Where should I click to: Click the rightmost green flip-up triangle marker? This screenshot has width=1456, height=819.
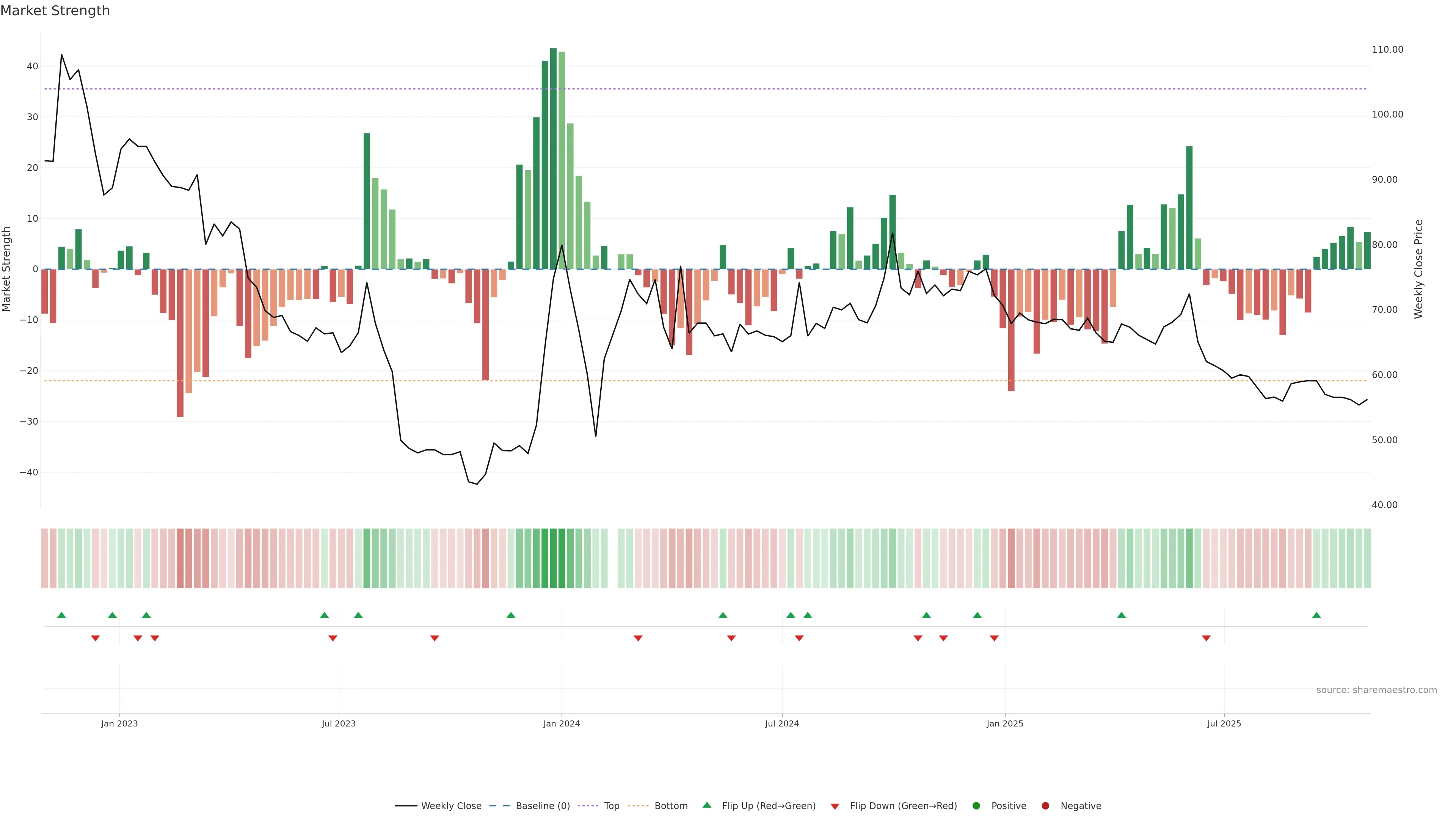coord(1316,615)
